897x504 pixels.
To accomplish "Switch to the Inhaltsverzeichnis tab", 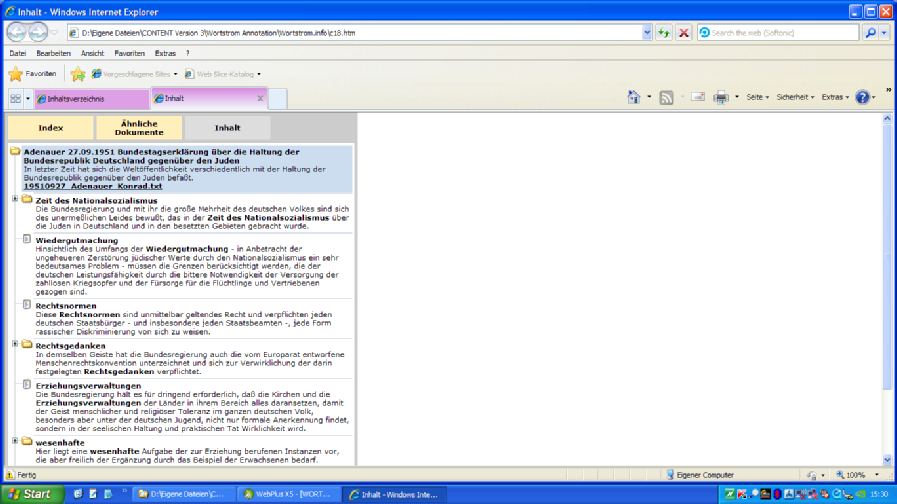I will coord(92,99).
